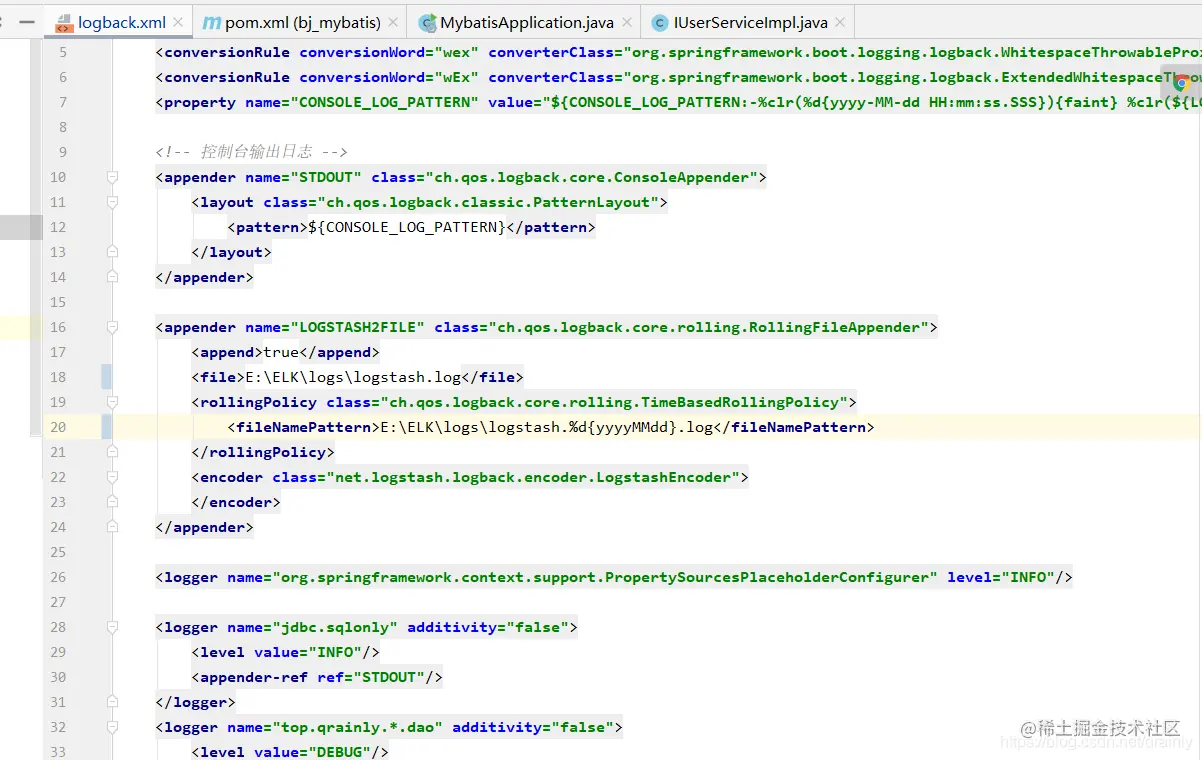
Task: Collapse rollingPolicy element at line 19
Action: click(113, 402)
